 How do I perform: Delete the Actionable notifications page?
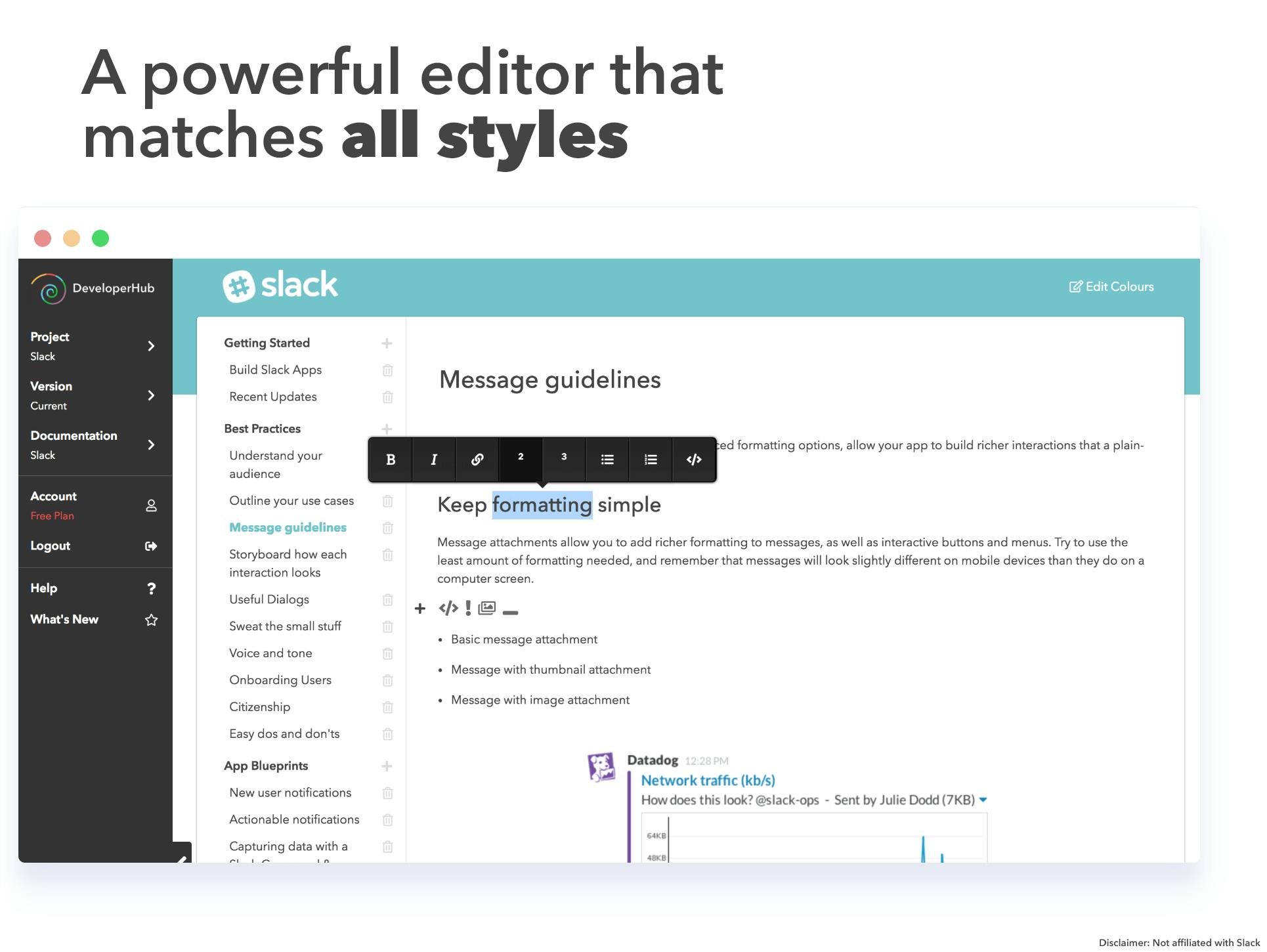tap(388, 820)
